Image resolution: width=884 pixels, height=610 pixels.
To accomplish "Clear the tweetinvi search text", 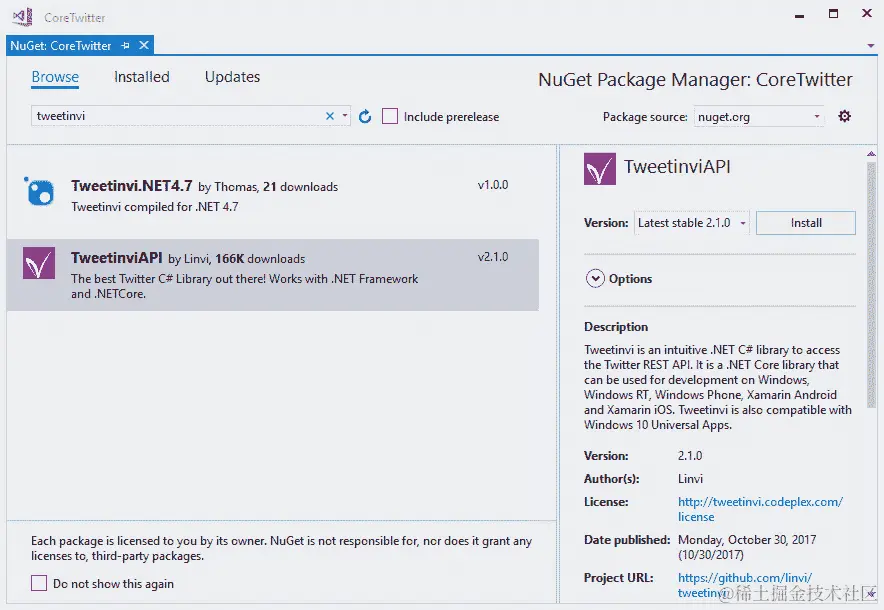I will pos(330,116).
